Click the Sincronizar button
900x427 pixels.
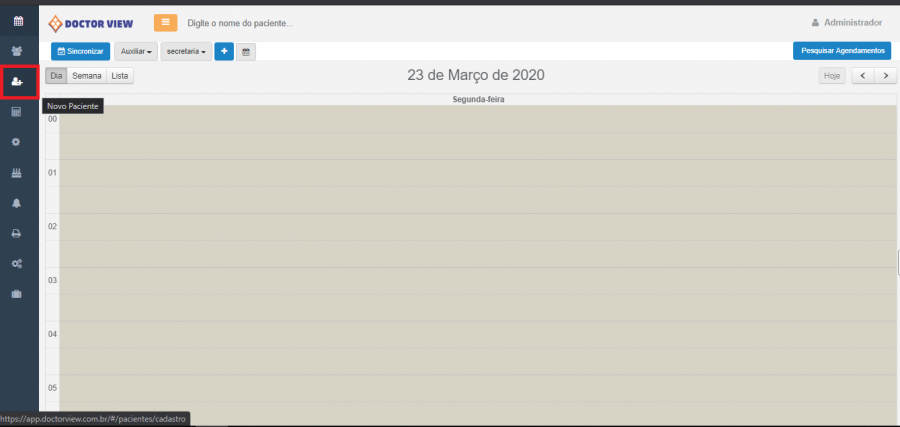tap(80, 52)
